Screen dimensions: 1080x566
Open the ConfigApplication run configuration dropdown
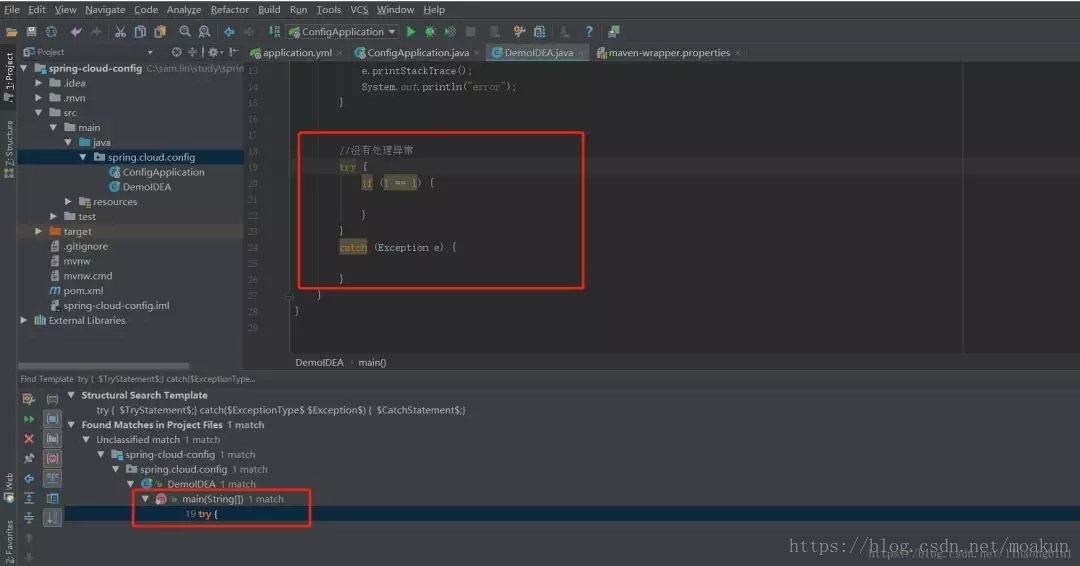tap(343, 32)
